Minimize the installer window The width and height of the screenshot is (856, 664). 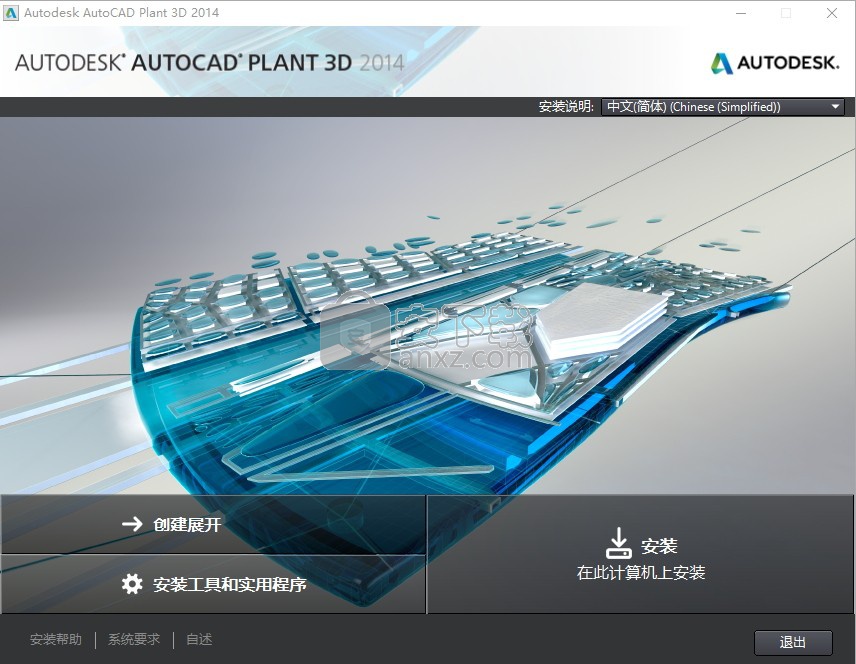pos(741,13)
